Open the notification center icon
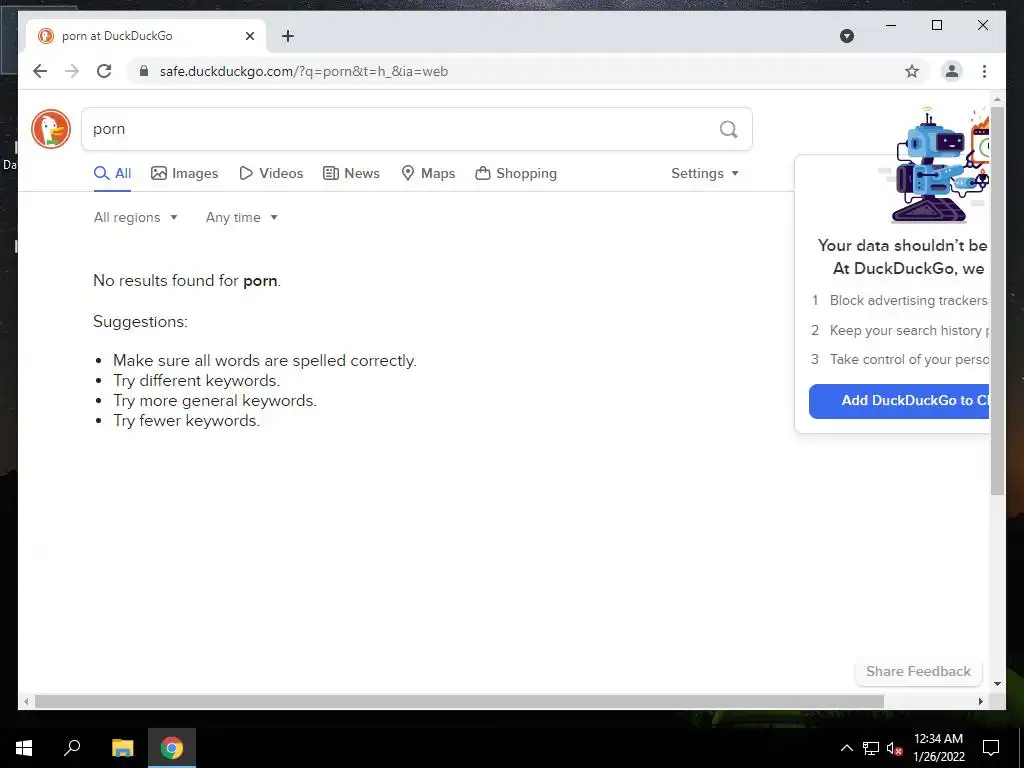 coord(991,748)
